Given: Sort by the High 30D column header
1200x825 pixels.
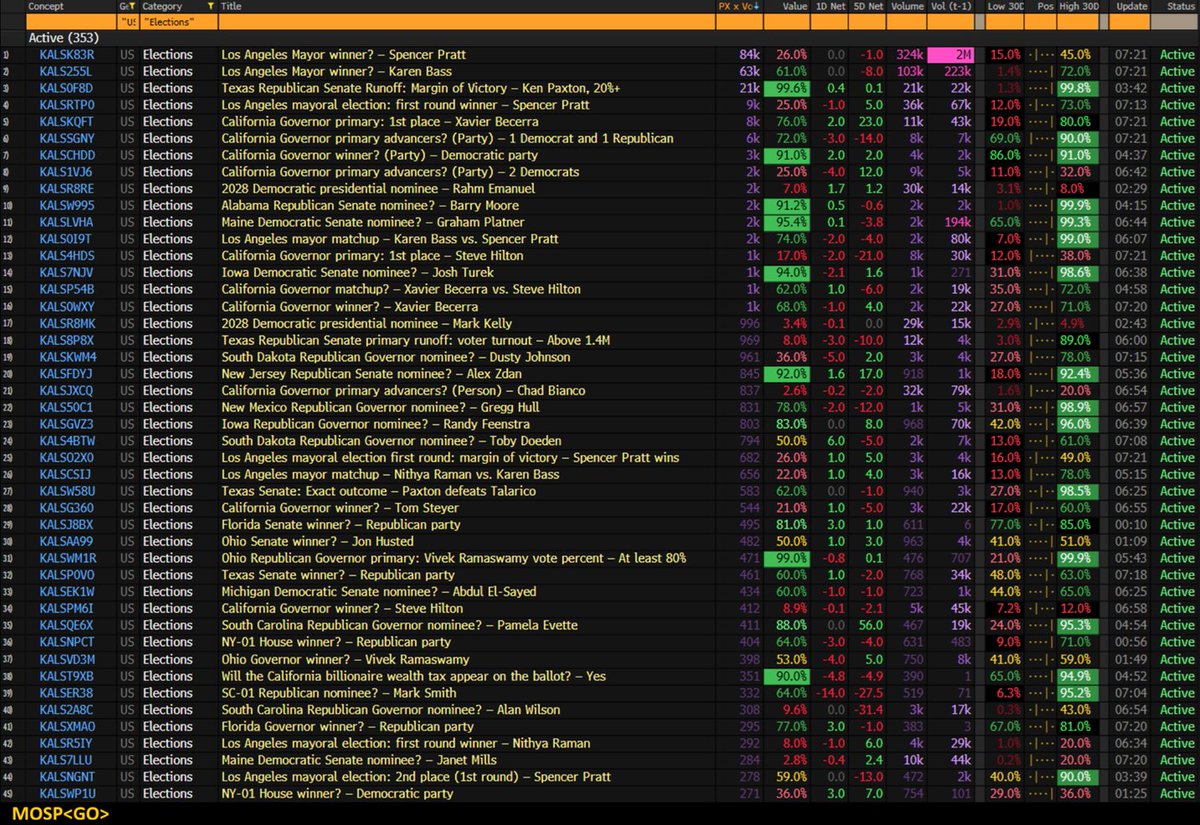Looking at the screenshot, I should click(1080, 6).
